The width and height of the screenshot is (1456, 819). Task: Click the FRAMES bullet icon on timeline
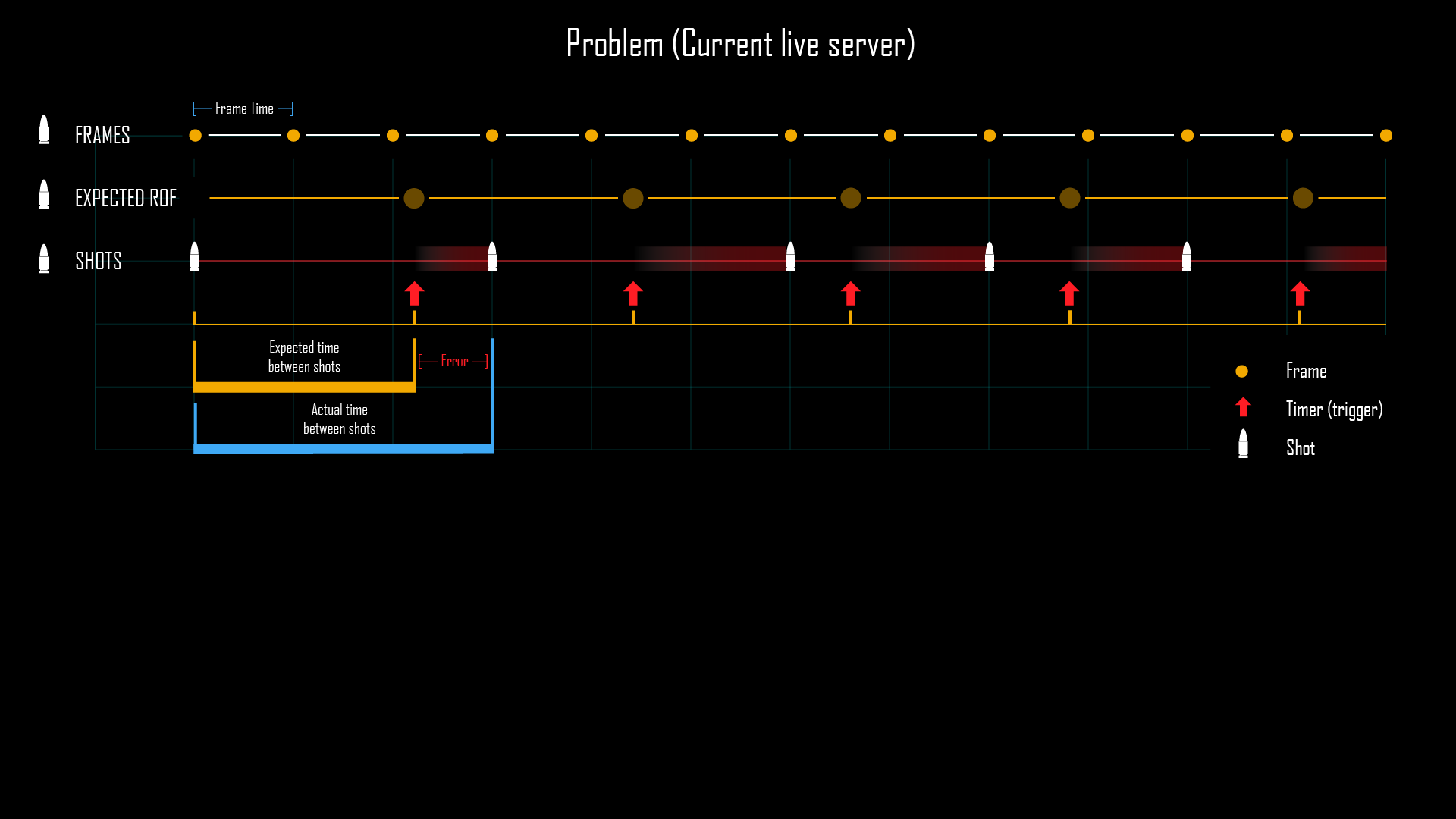[46, 133]
